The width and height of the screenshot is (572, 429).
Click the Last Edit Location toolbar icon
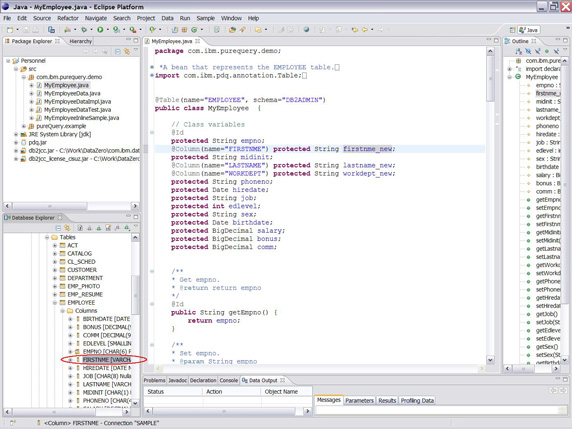[355, 30]
